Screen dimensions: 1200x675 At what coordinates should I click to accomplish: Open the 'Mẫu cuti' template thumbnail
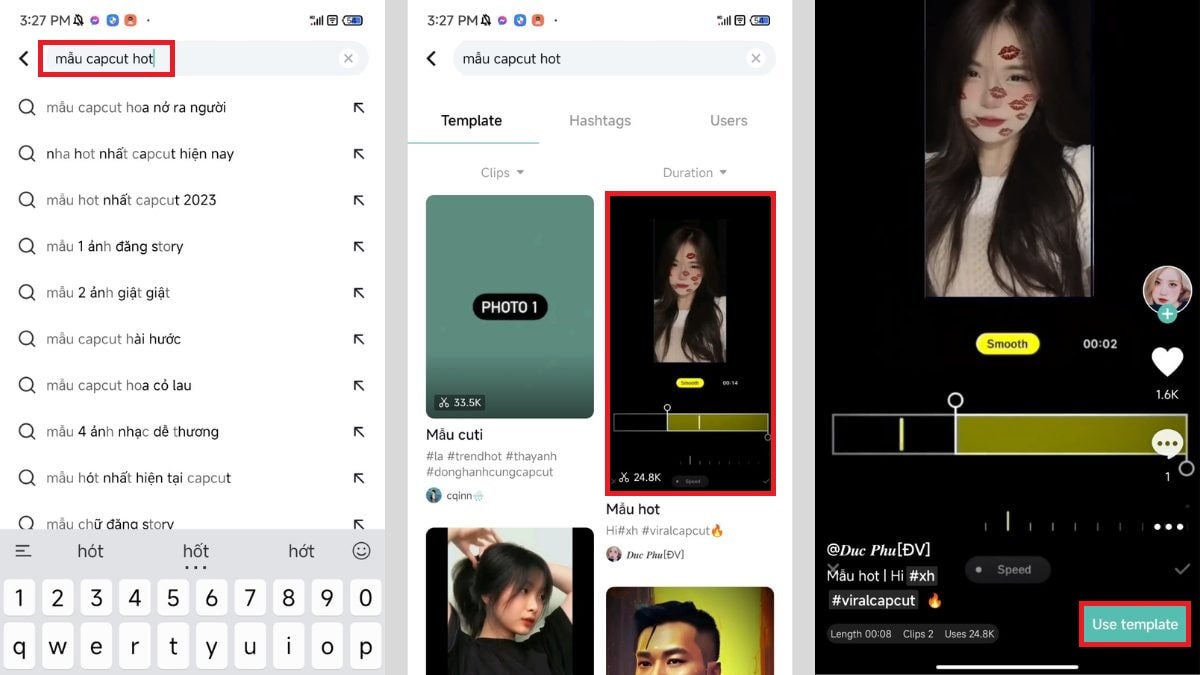click(x=510, y=307)
